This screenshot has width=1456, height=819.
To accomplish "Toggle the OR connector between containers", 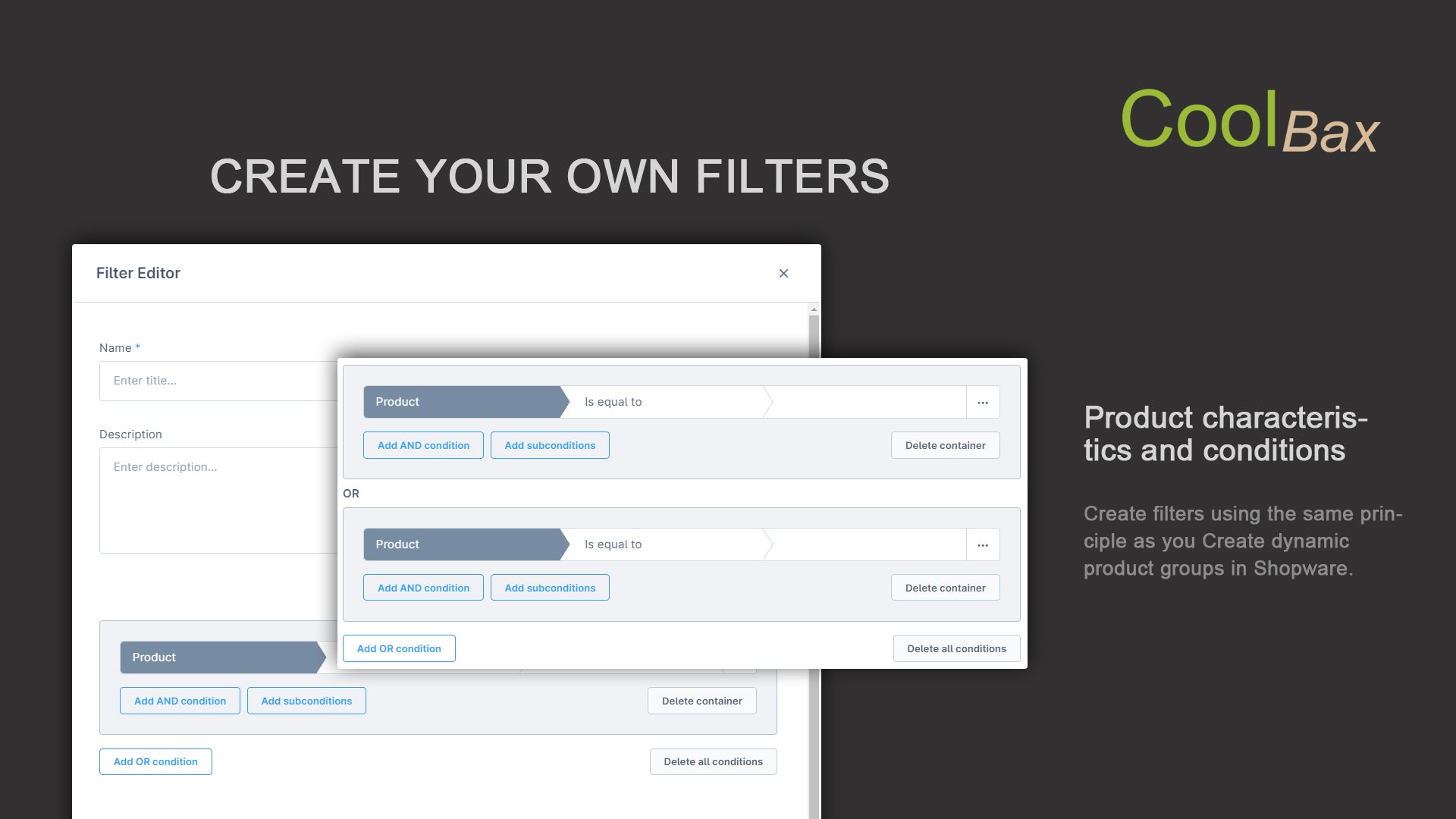I will tap(350, 493).
